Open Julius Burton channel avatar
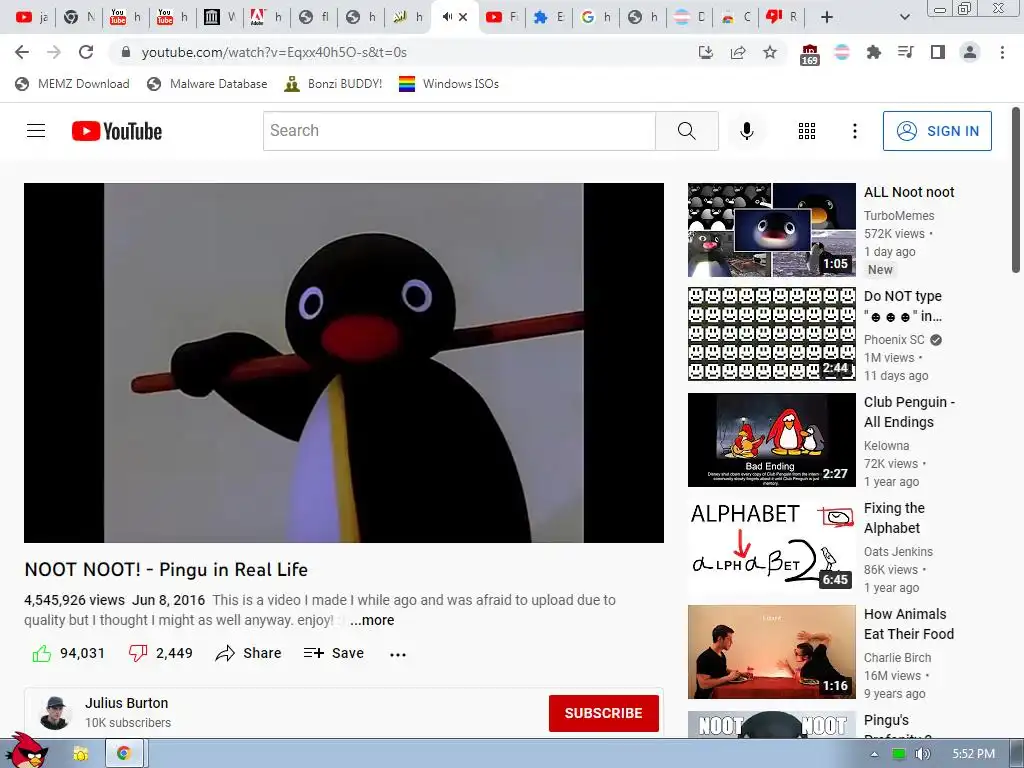Screen dimensions: 1024x768 tap(55, 712)
